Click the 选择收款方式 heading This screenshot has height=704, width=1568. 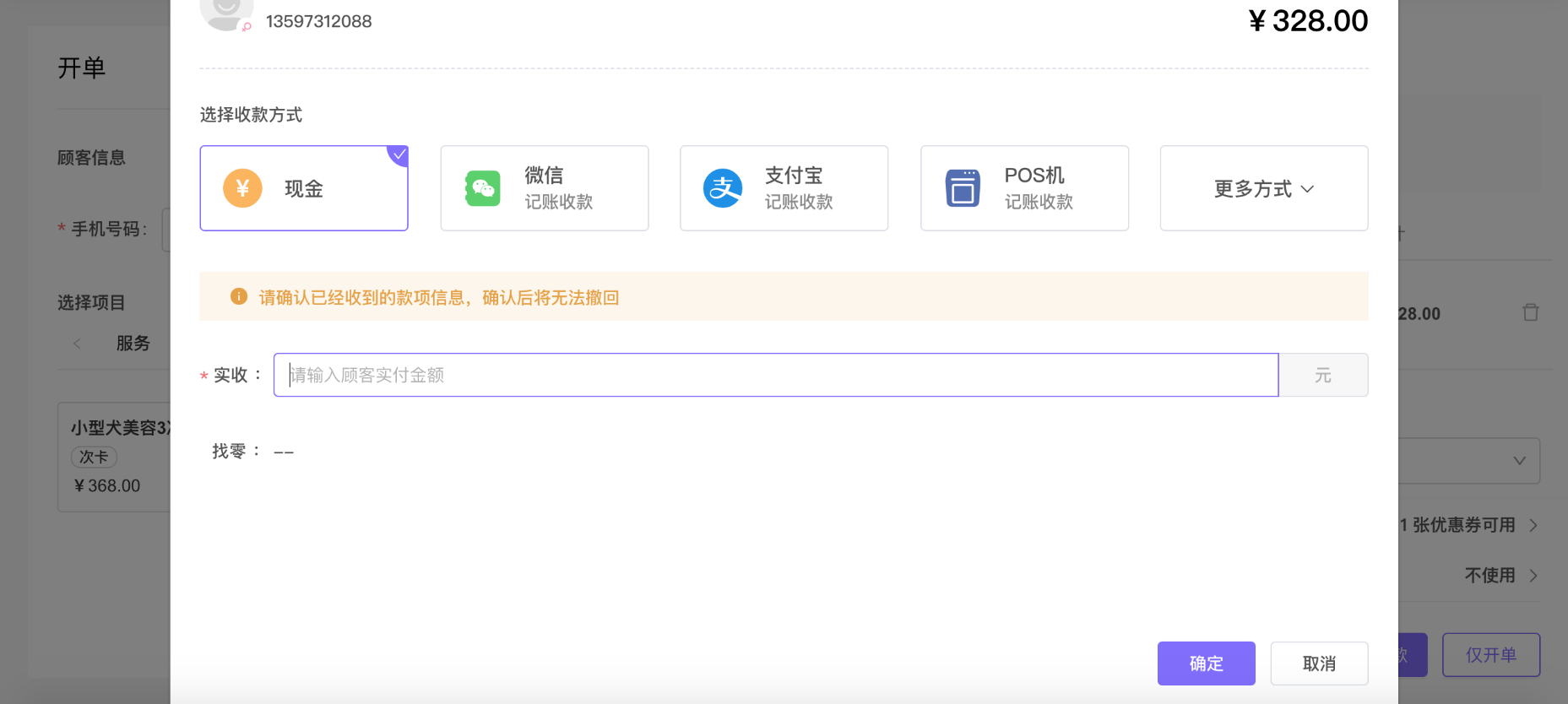click(x=251, y=115)
